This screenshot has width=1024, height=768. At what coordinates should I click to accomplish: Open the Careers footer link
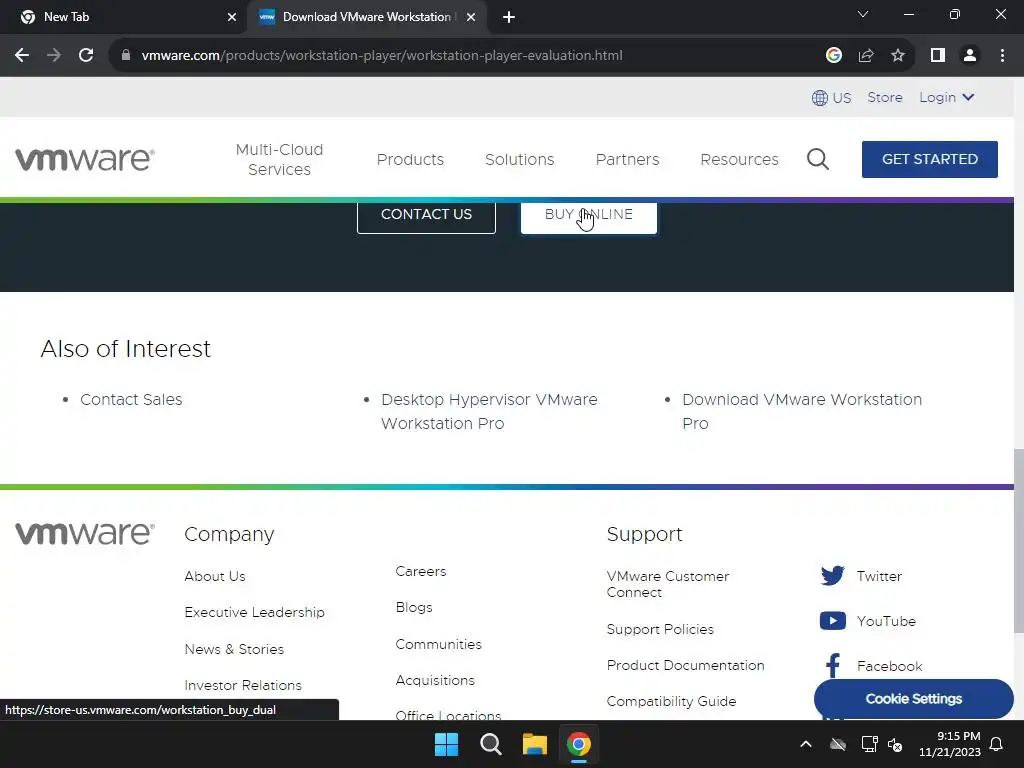pyautogui.click(x=421, y=571)
